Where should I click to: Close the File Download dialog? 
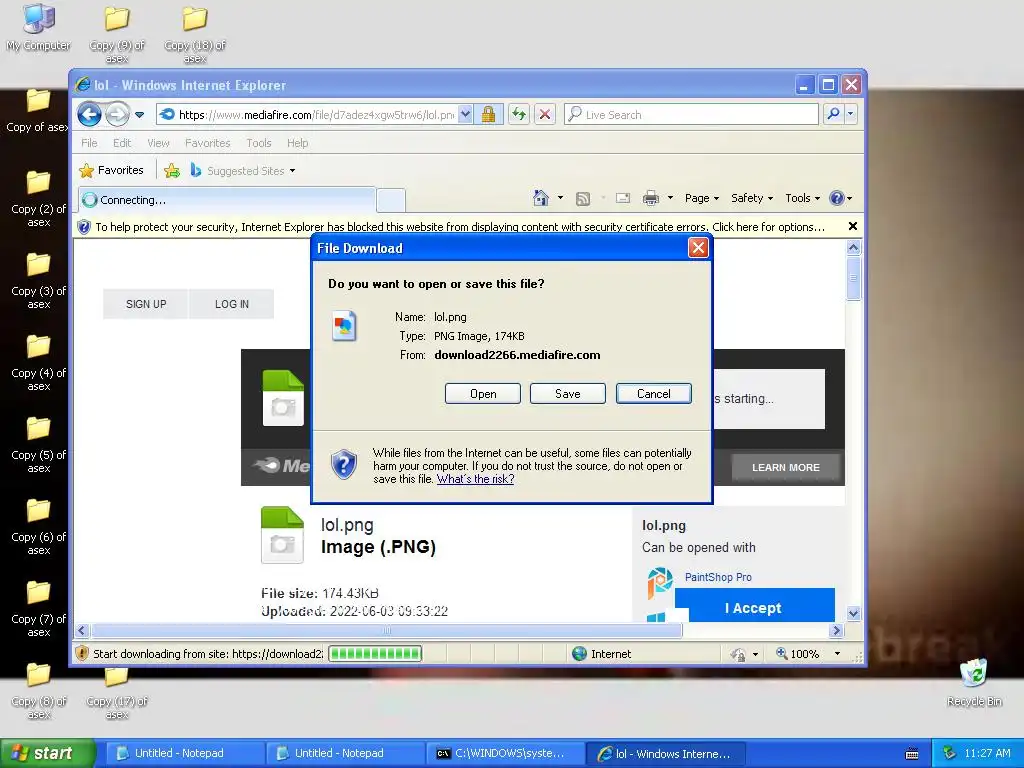coord(698,248)
